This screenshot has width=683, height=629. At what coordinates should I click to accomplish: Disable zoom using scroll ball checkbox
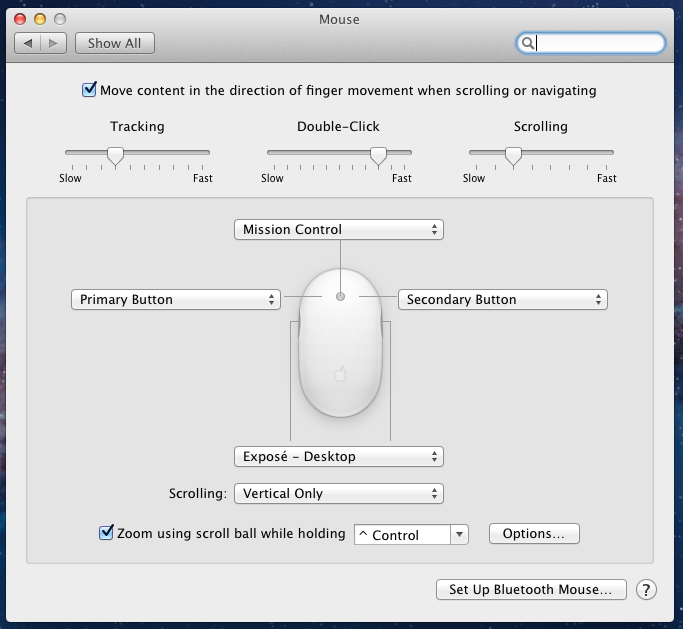[106, 532]
